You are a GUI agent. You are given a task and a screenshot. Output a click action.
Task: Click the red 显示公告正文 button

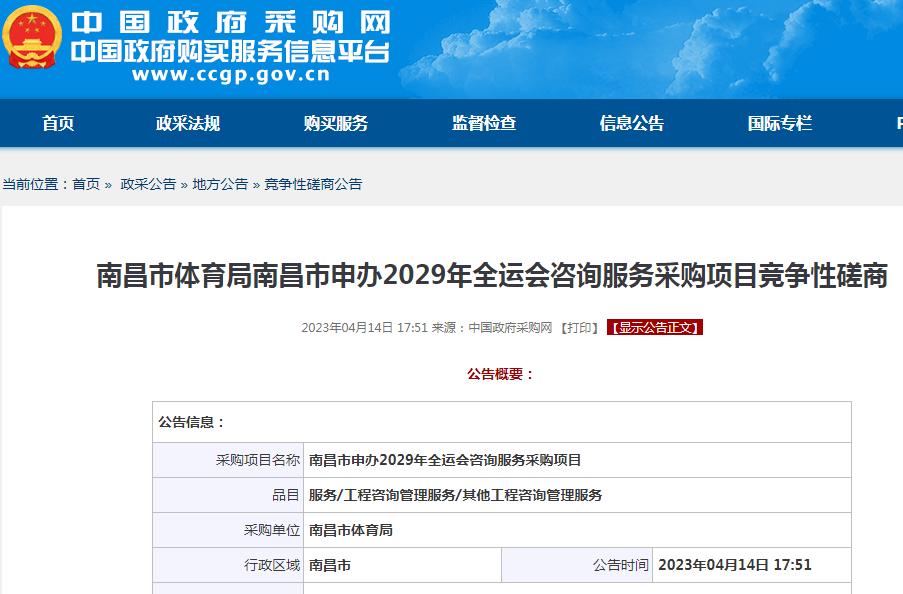coord(655,327)
